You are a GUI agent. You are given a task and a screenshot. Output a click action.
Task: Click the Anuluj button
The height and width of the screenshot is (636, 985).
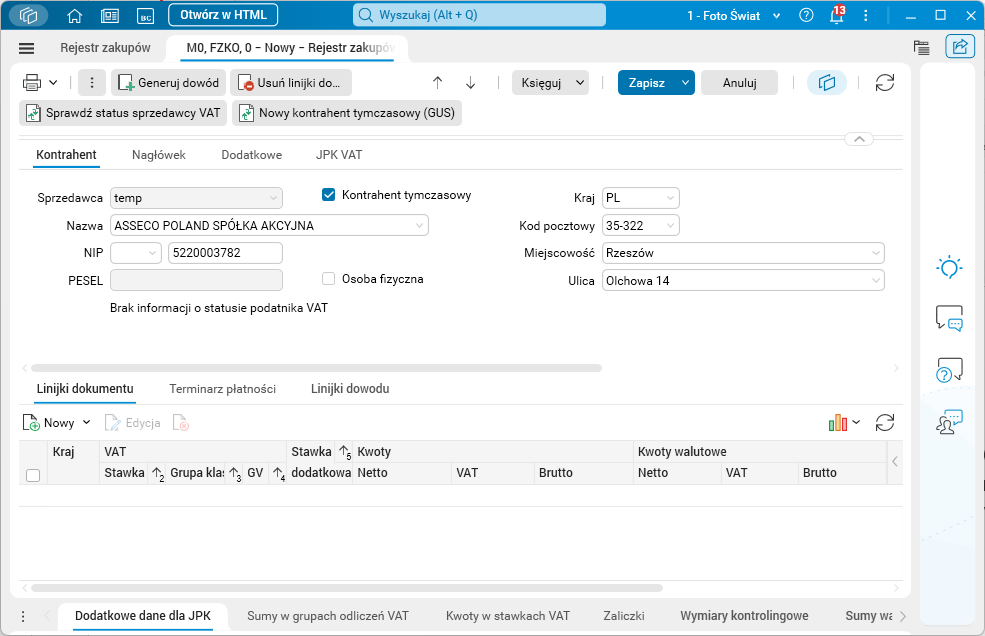click(x=739, y=82)
